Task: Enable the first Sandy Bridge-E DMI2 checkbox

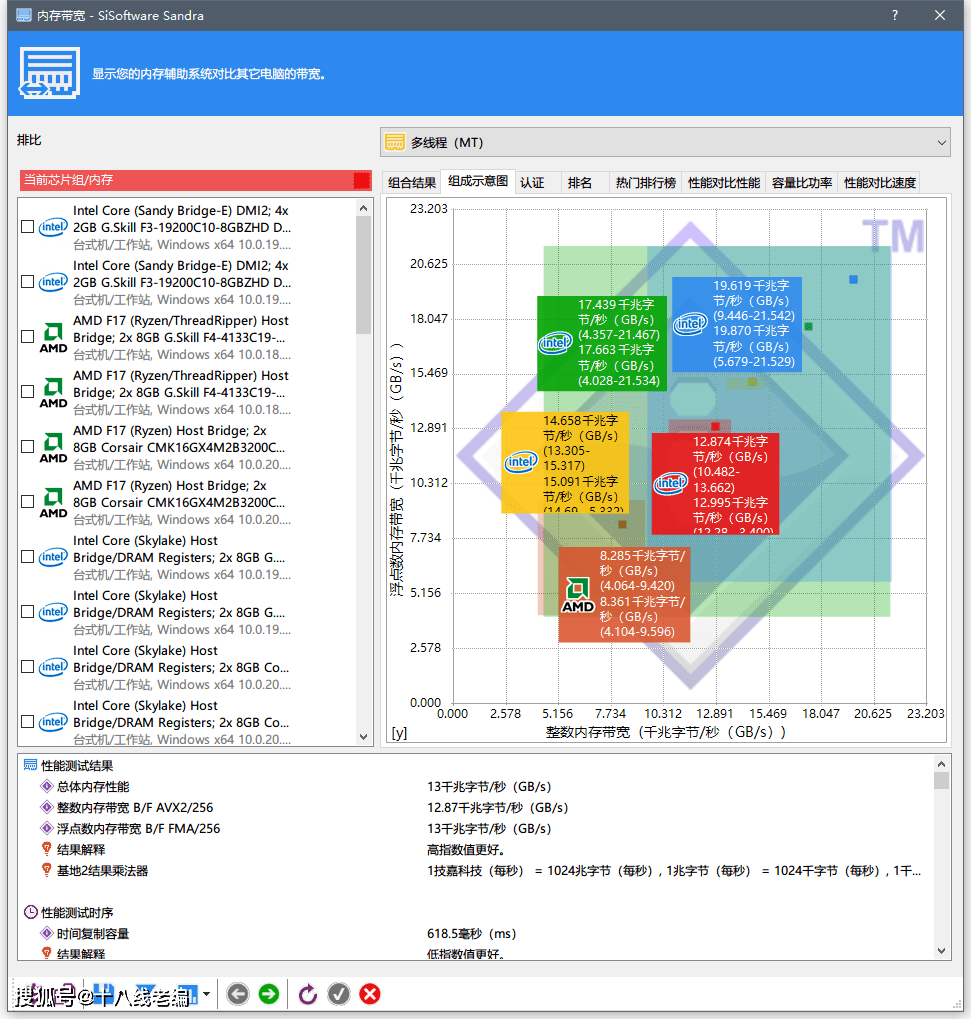Action: point(28,227)
